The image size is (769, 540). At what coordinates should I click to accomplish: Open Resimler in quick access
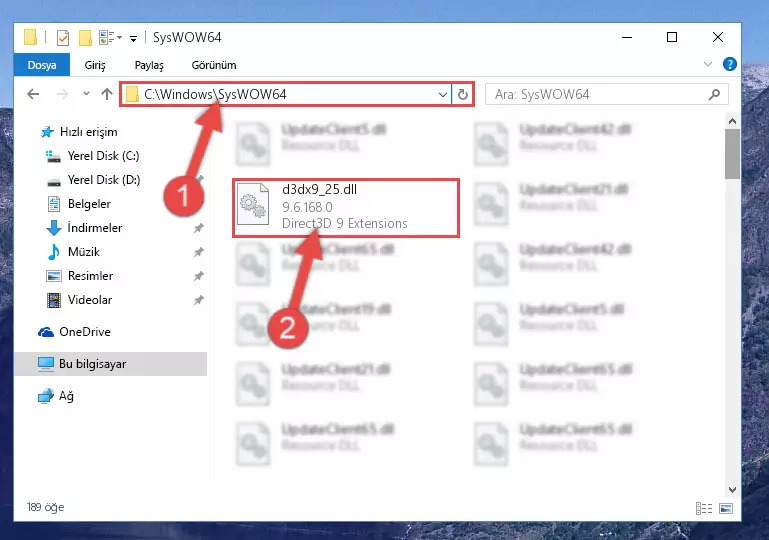90,276
